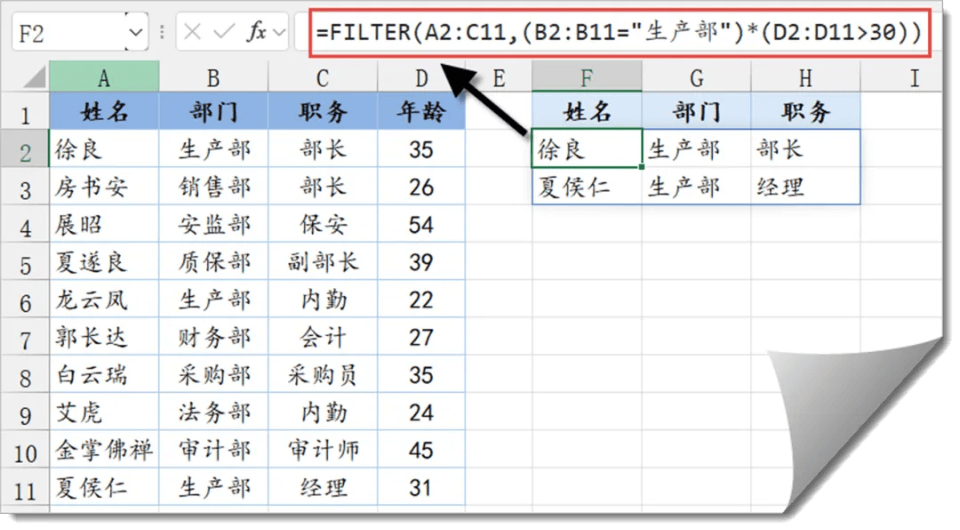Select age cell 45
The image size is (960, 530).
pyautogui.click(x=421, y=450)
